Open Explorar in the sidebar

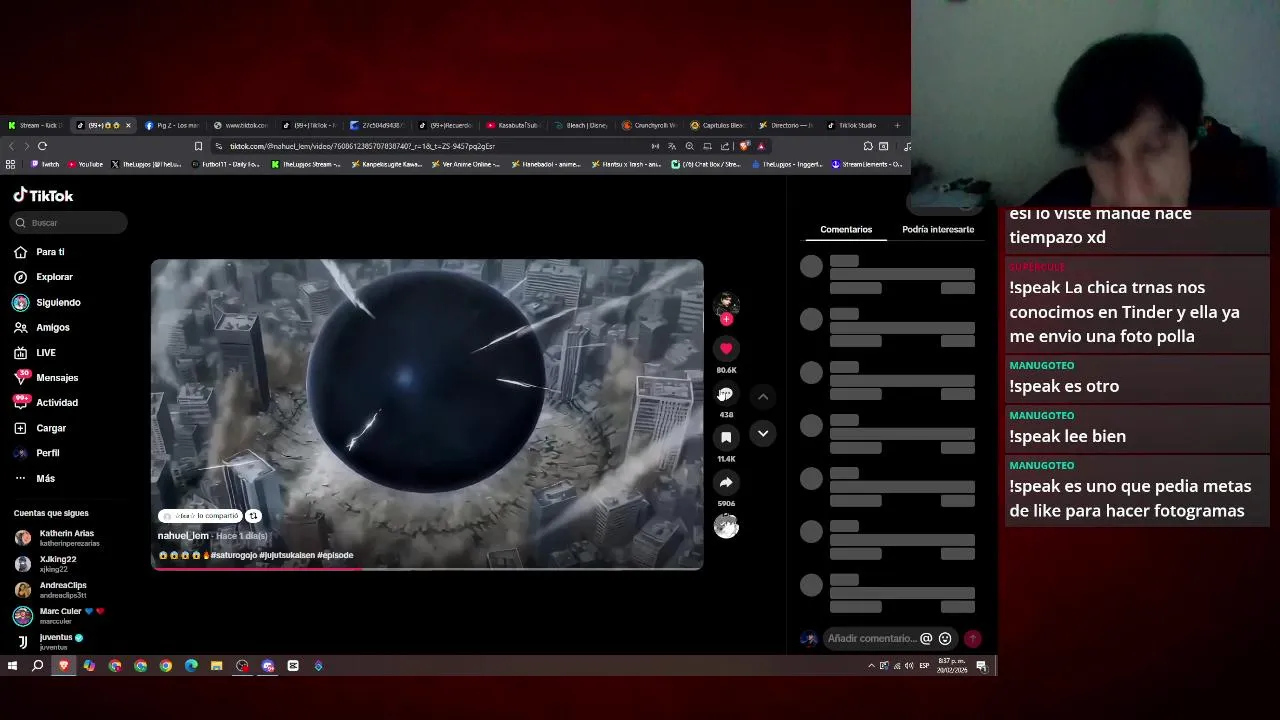44,277
